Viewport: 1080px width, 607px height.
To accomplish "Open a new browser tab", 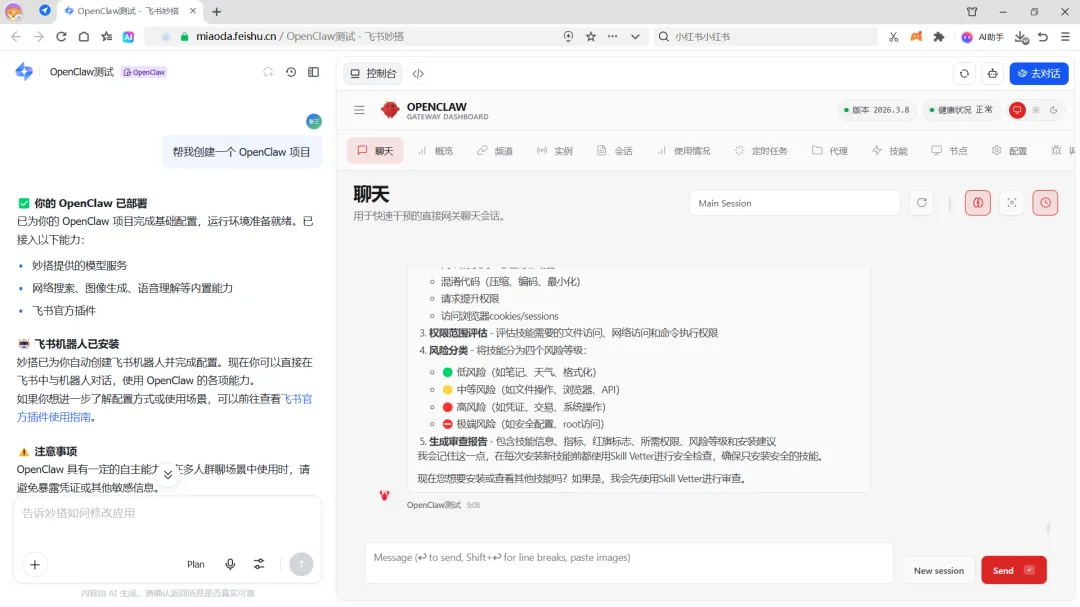I will coord(216,11).
